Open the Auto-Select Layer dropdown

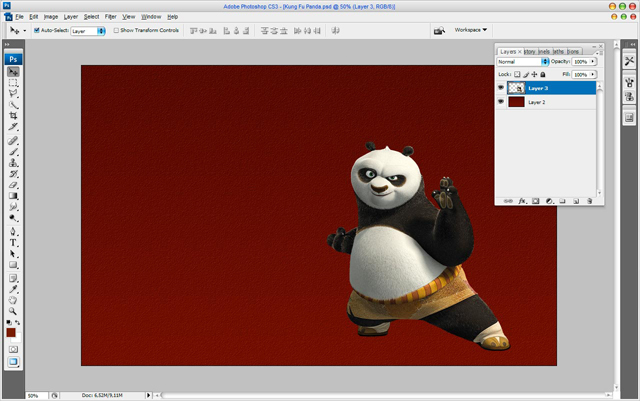[88, 31]
